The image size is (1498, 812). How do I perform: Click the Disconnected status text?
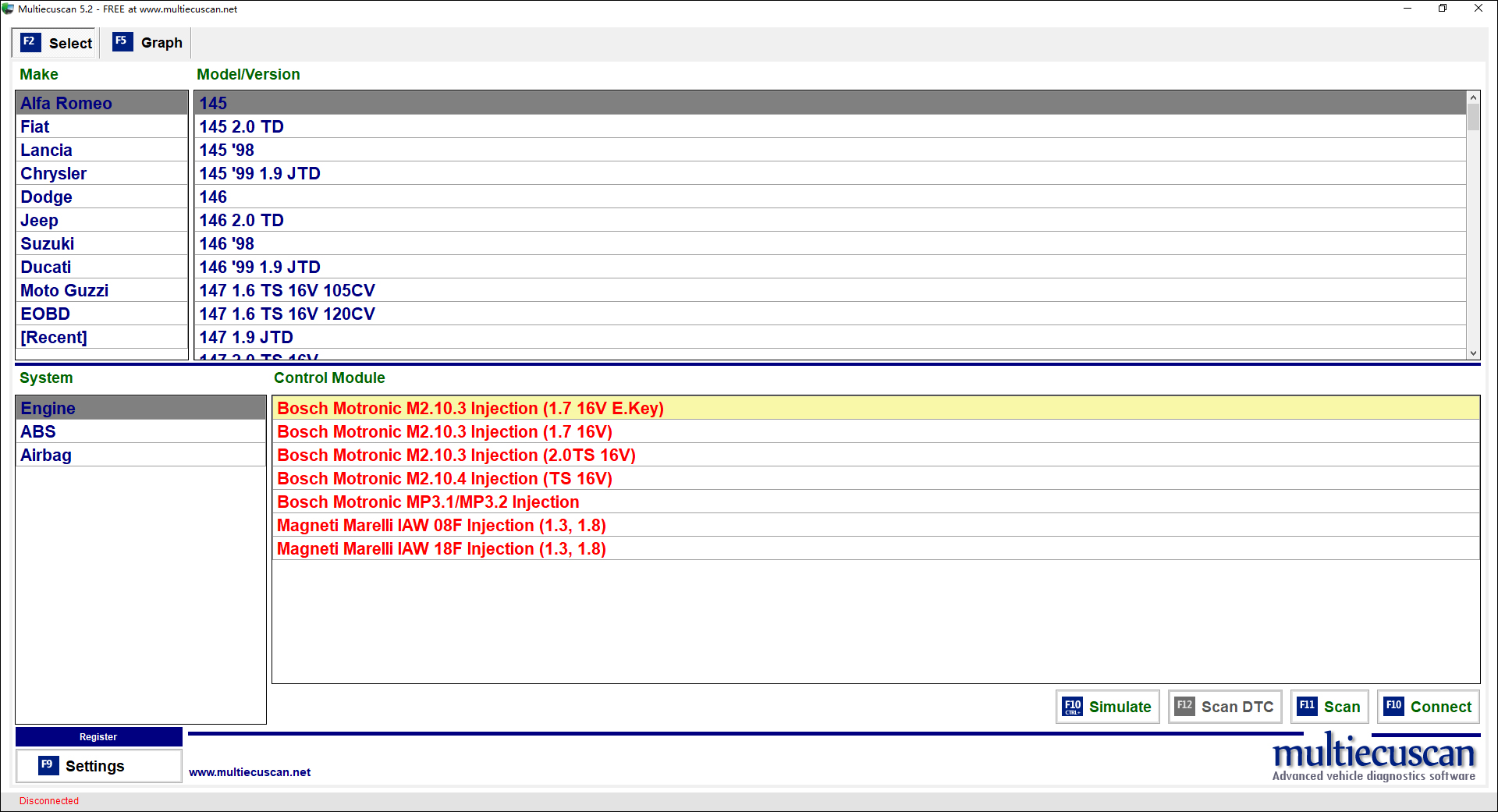click(49, 801)
